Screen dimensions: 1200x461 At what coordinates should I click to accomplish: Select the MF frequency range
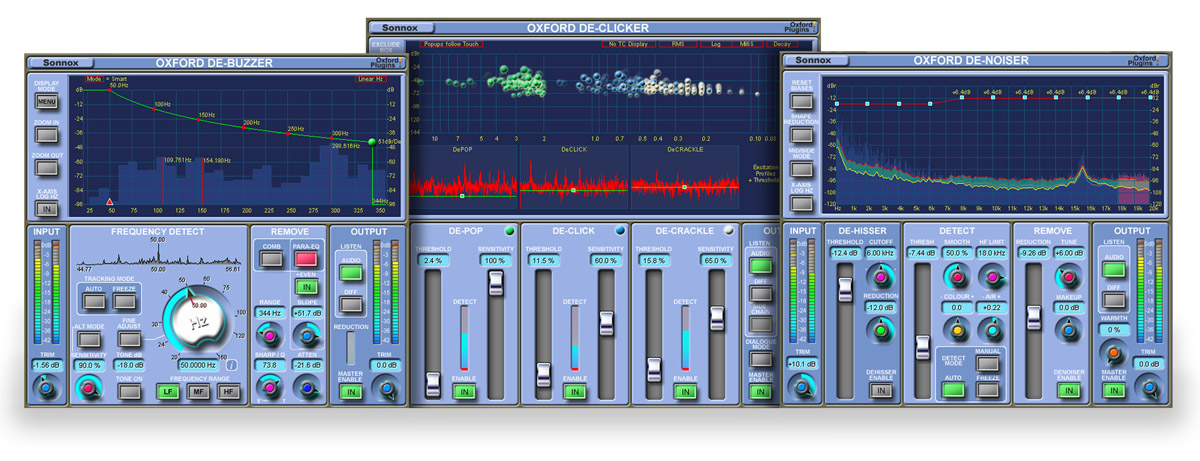(x=196, y=391)
